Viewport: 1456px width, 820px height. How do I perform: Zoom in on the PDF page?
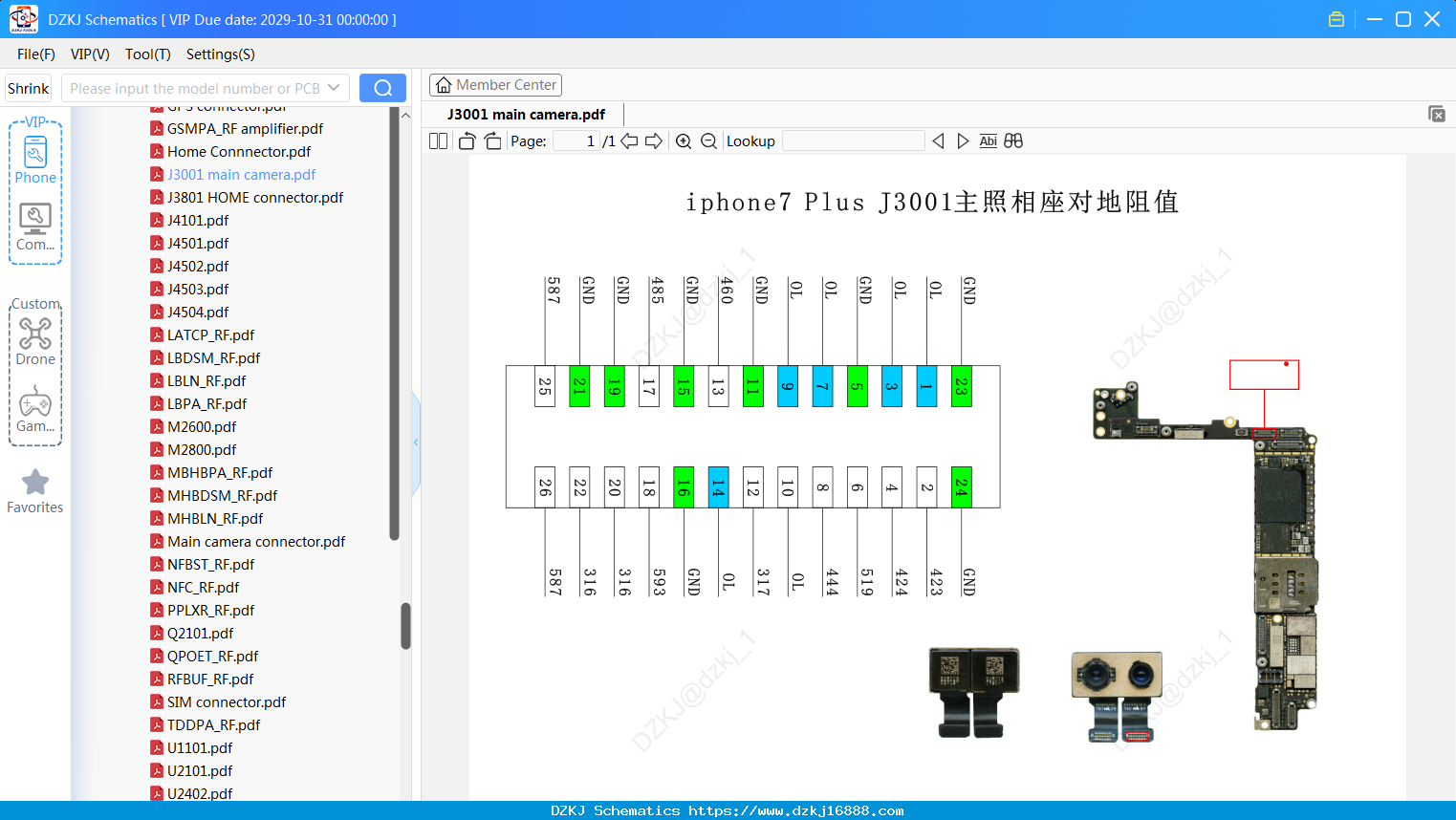(684, 141)
